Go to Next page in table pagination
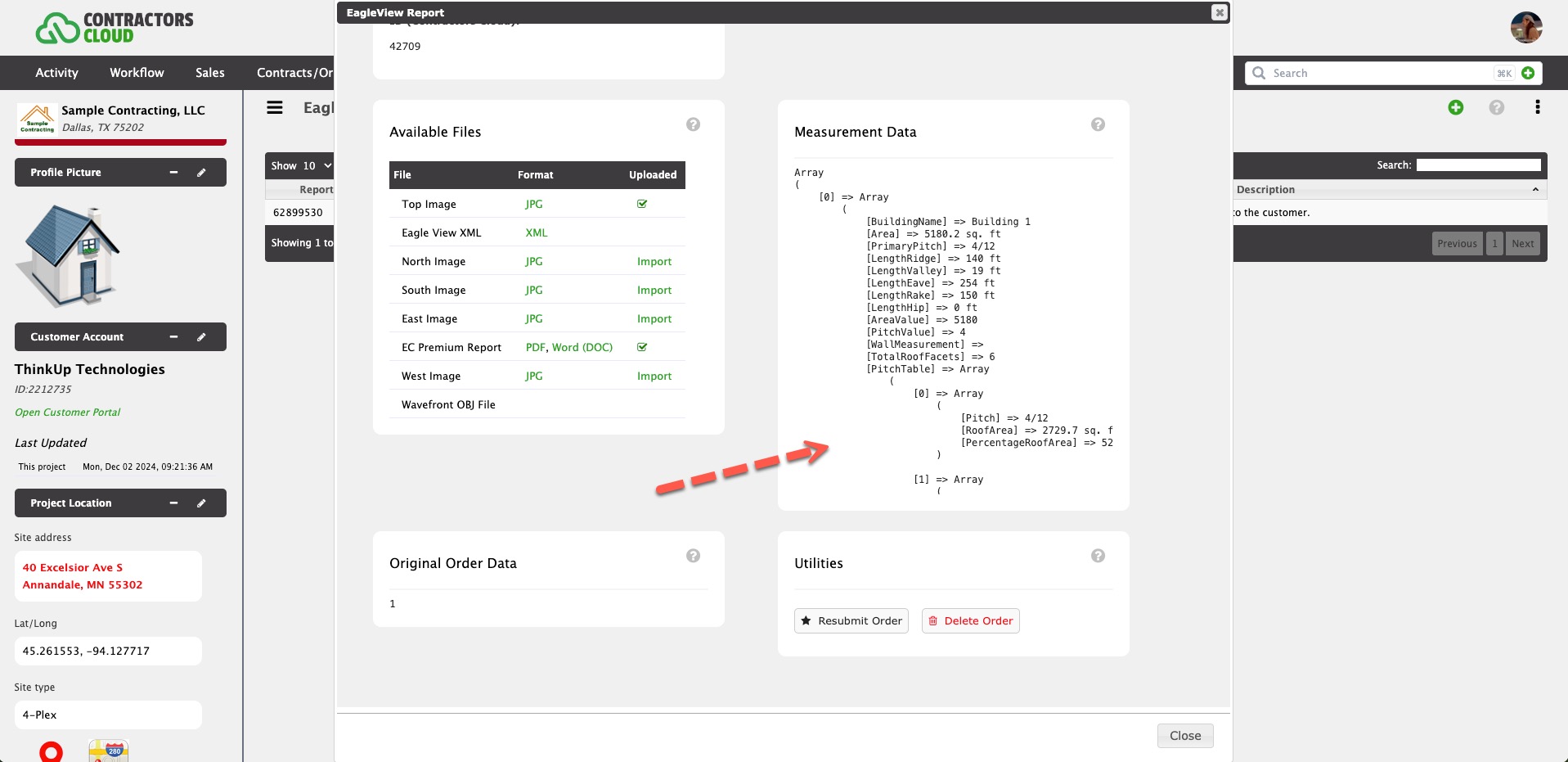 click(x=1523, y=244)
